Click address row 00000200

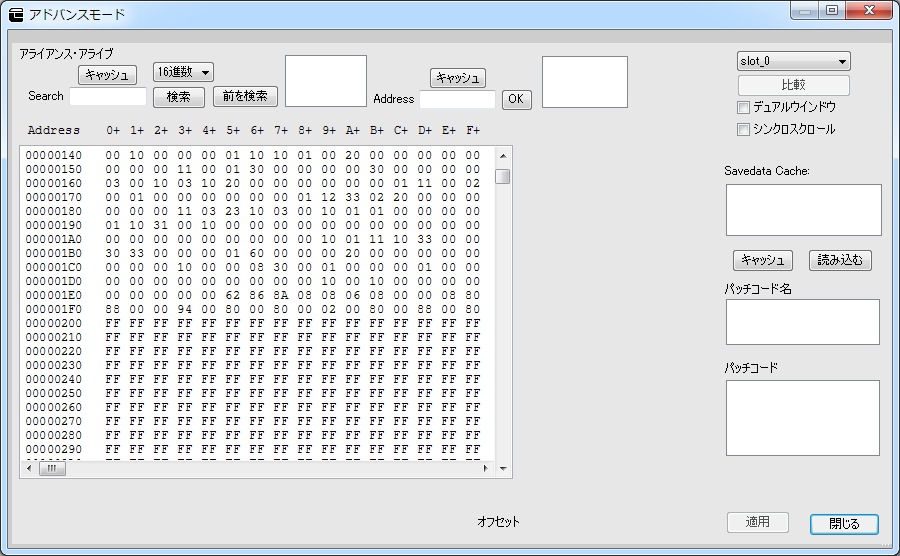click(x=253, y=324)
